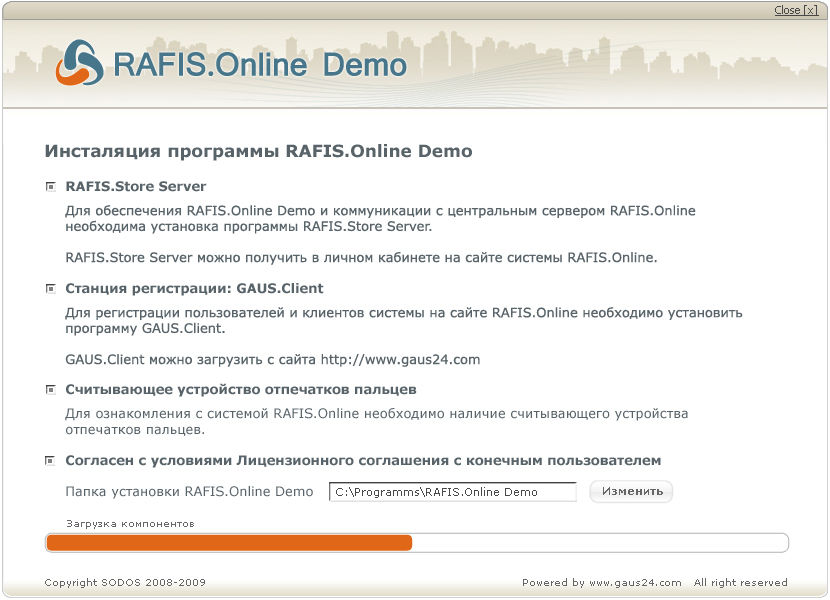The image size is (830, 600).
Task: Click the paragraph starting 'Для ознакомления с системой'
Action: pos(376,422)
